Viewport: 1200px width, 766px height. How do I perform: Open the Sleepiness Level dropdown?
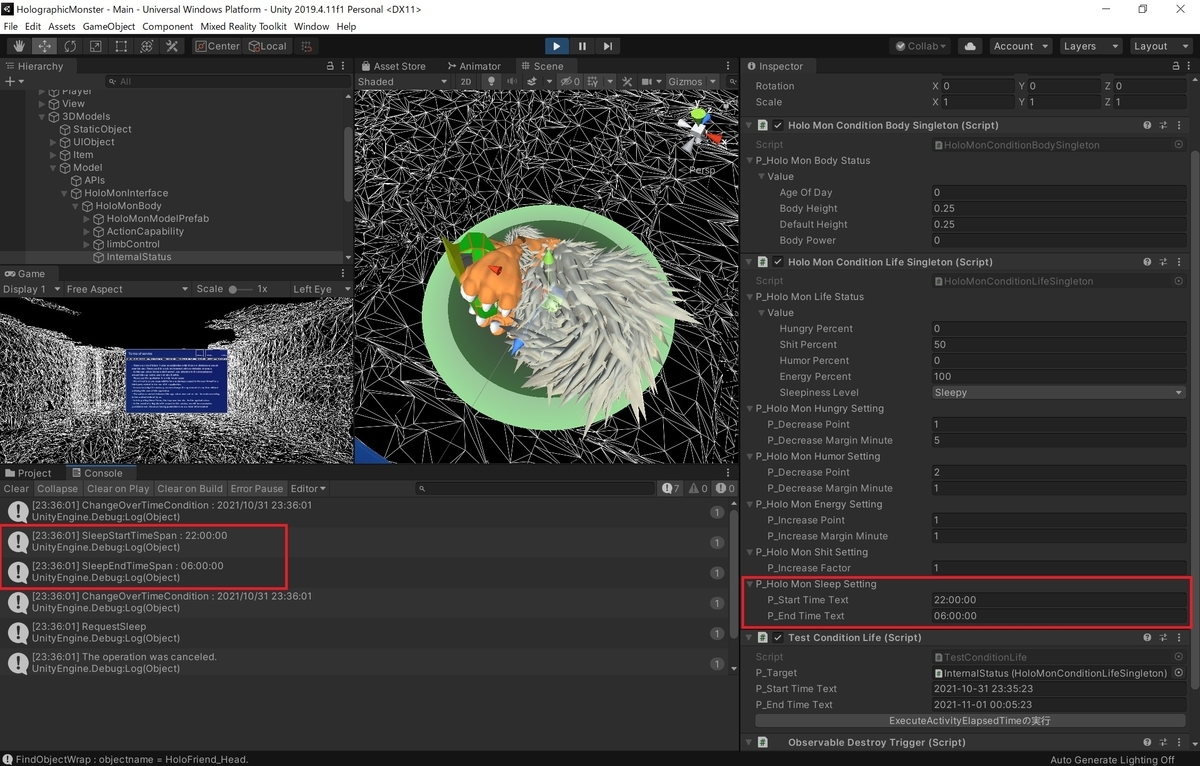1058,393
